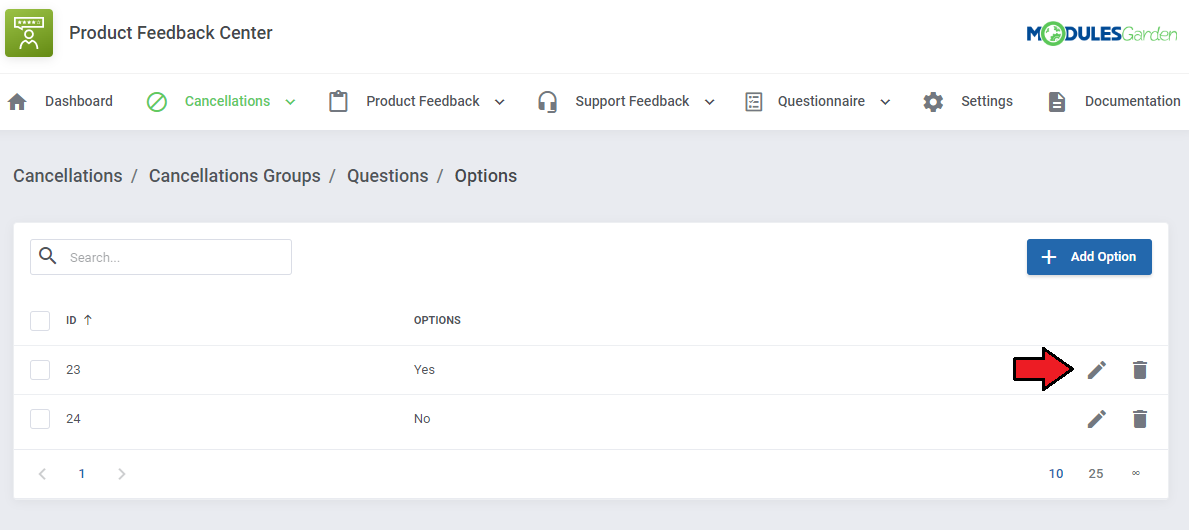Open the Cancellations menu item
The height and width of the screenshot is (530, 1189).
click(x=227, y=101)
